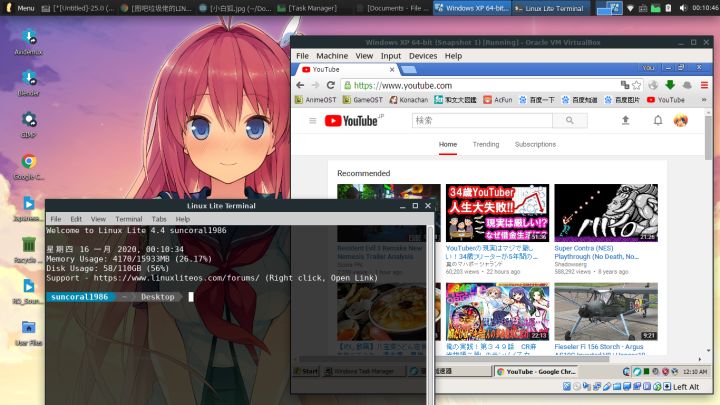Click Chrome's forward navigation arrow

pyautogui.click(x=315, y=85)
